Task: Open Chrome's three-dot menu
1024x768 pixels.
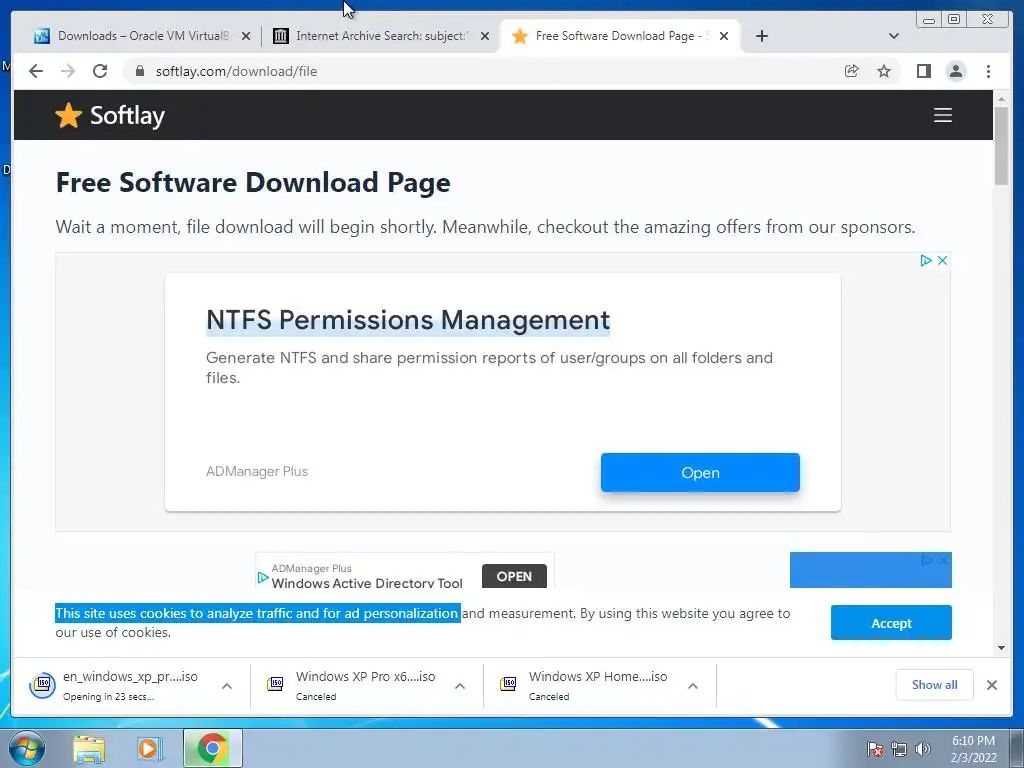Action: tap(988, 71)
